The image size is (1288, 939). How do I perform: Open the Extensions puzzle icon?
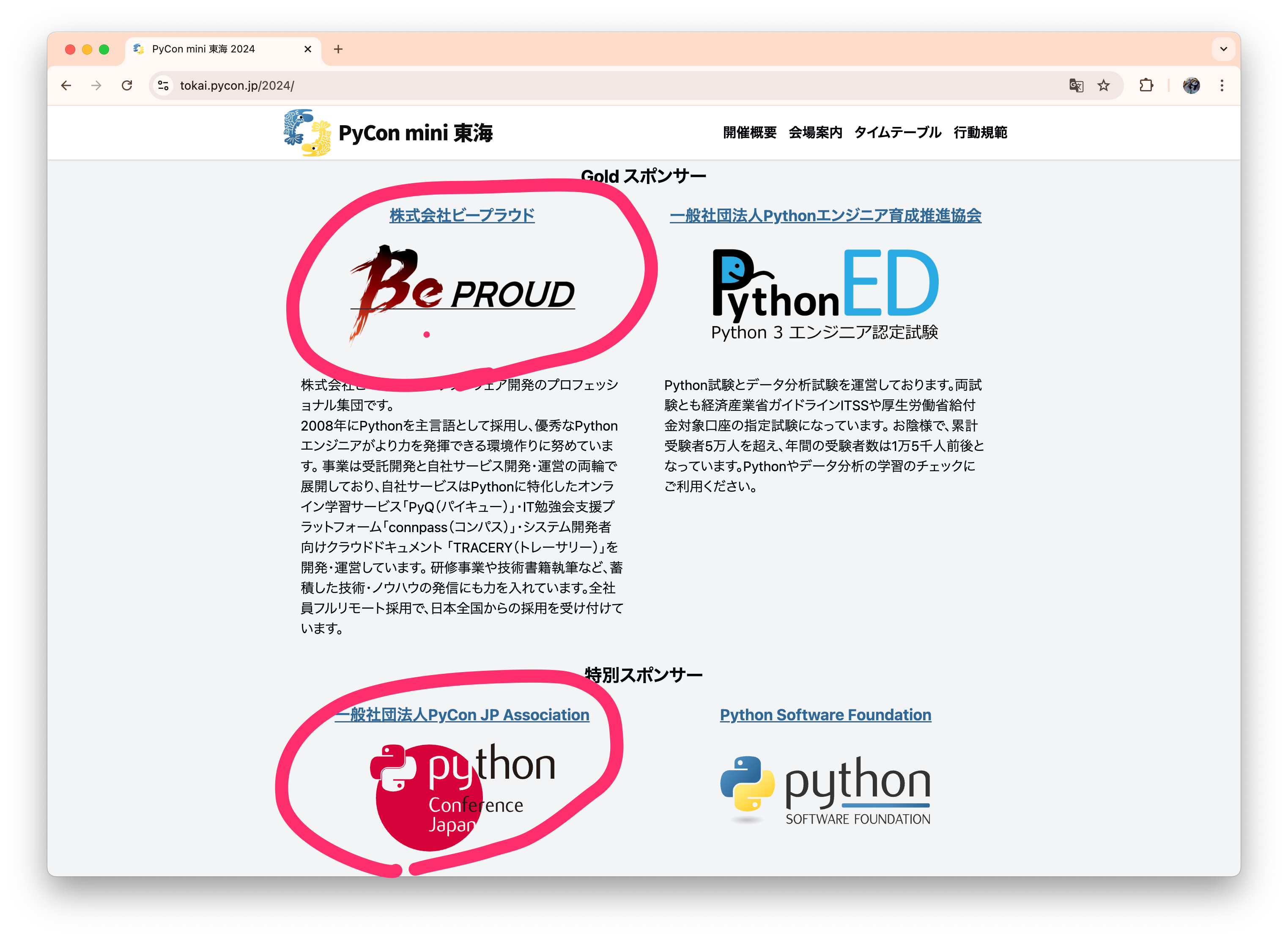click(1146, 85)
